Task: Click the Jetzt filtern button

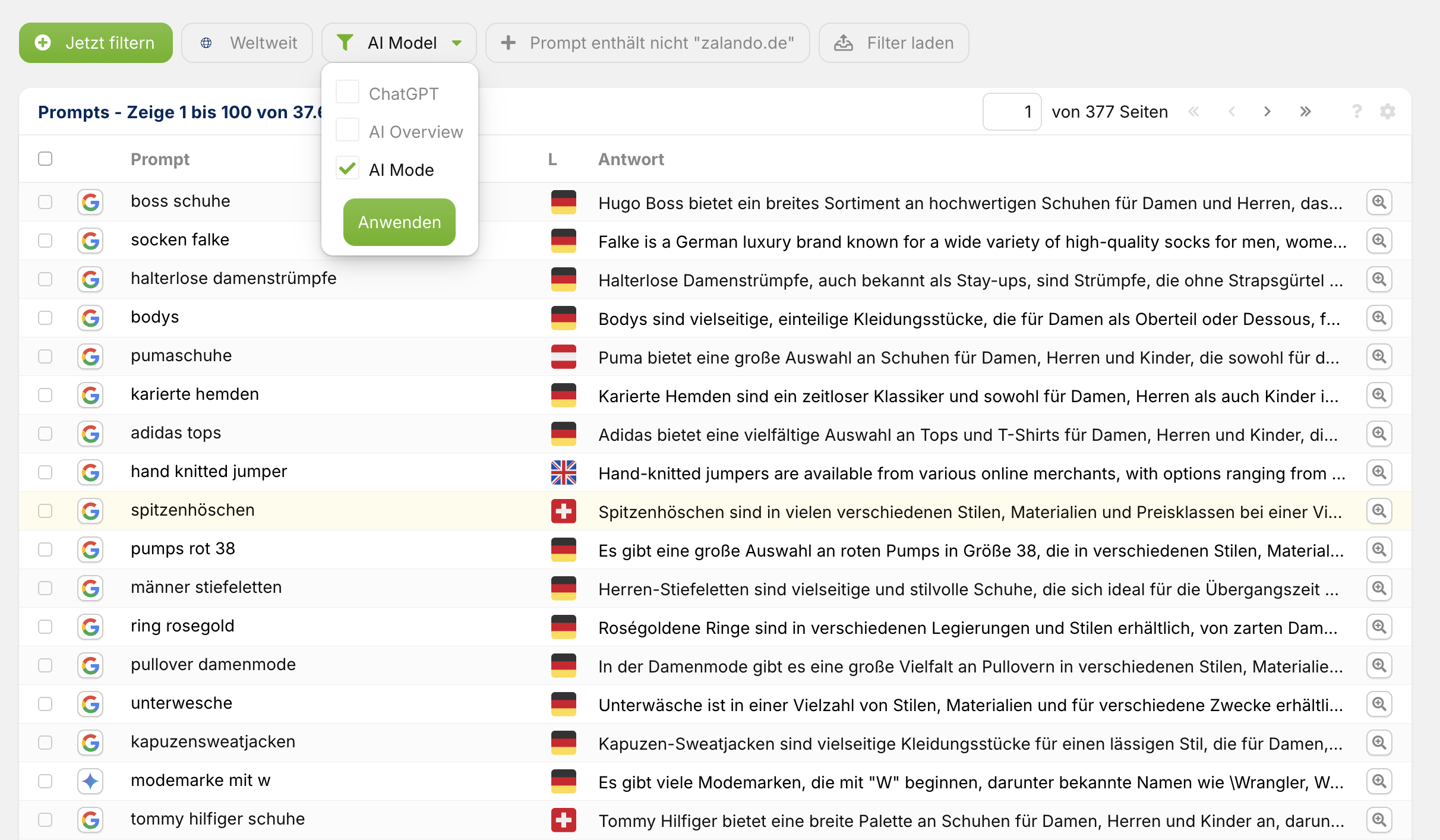Action: 96,43
